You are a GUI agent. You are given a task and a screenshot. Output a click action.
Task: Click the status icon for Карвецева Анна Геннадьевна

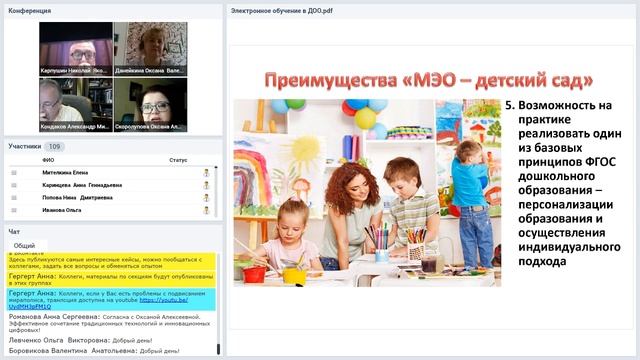[207, 185]
